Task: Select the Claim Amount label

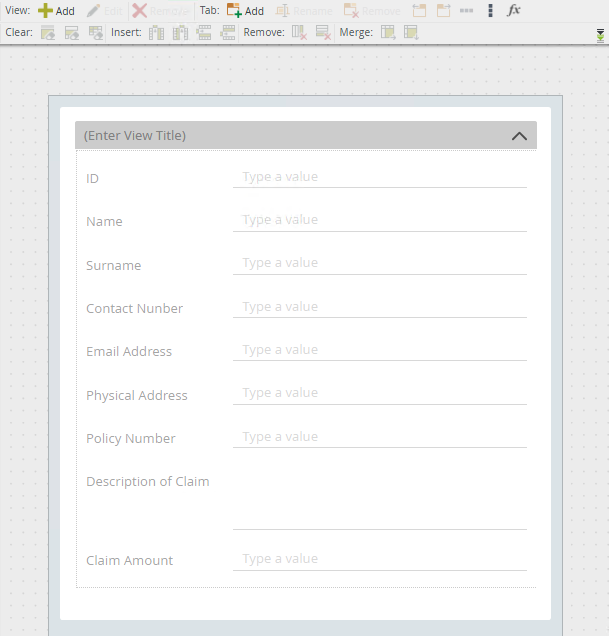Action: (129, 561)
